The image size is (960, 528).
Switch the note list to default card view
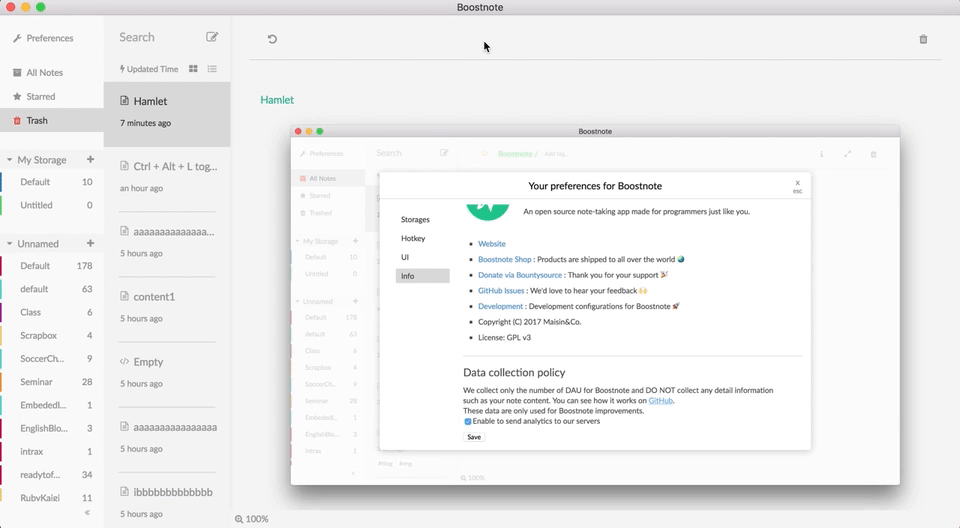coord(193,69)
